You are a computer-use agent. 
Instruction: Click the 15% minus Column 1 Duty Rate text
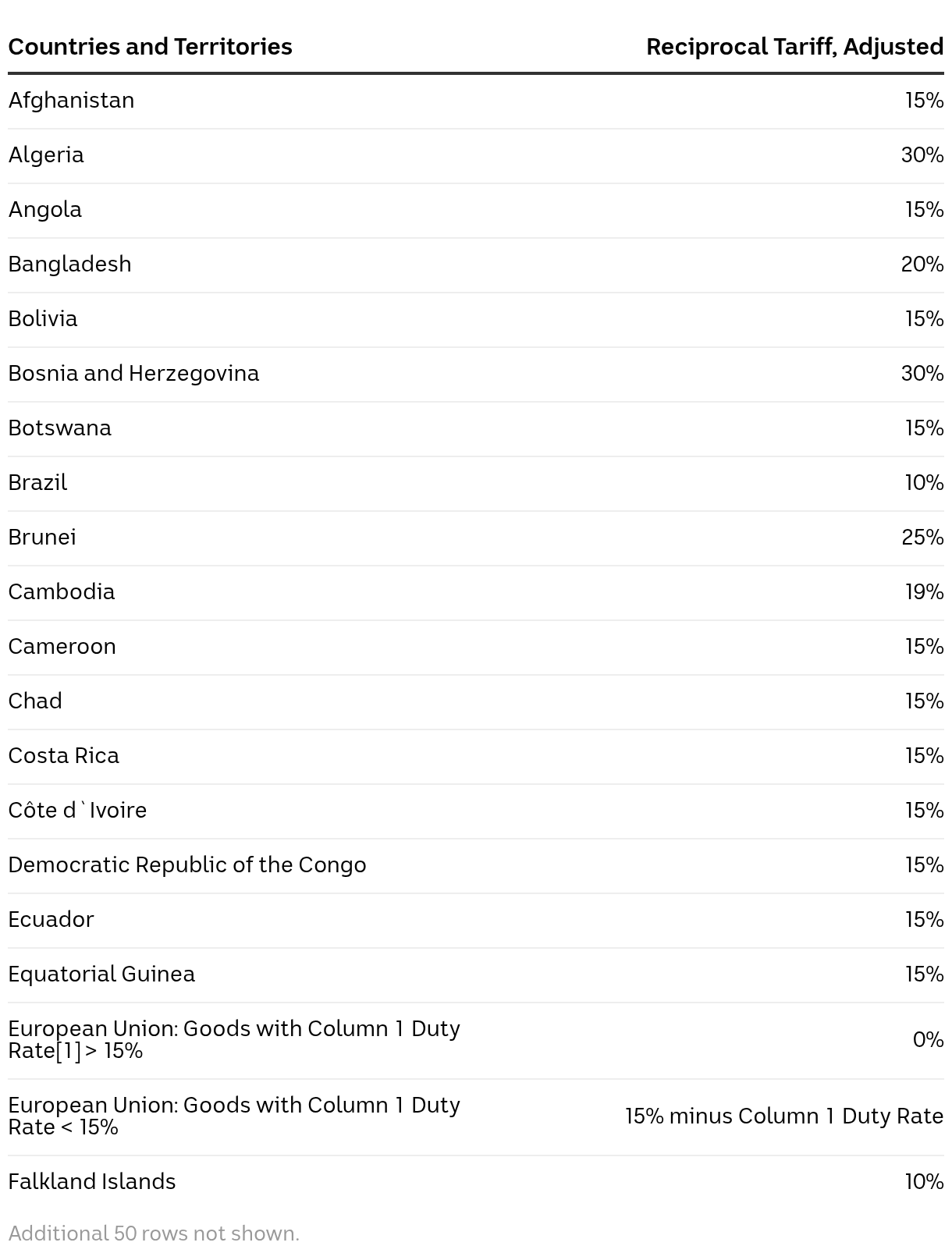(784, 1116)
